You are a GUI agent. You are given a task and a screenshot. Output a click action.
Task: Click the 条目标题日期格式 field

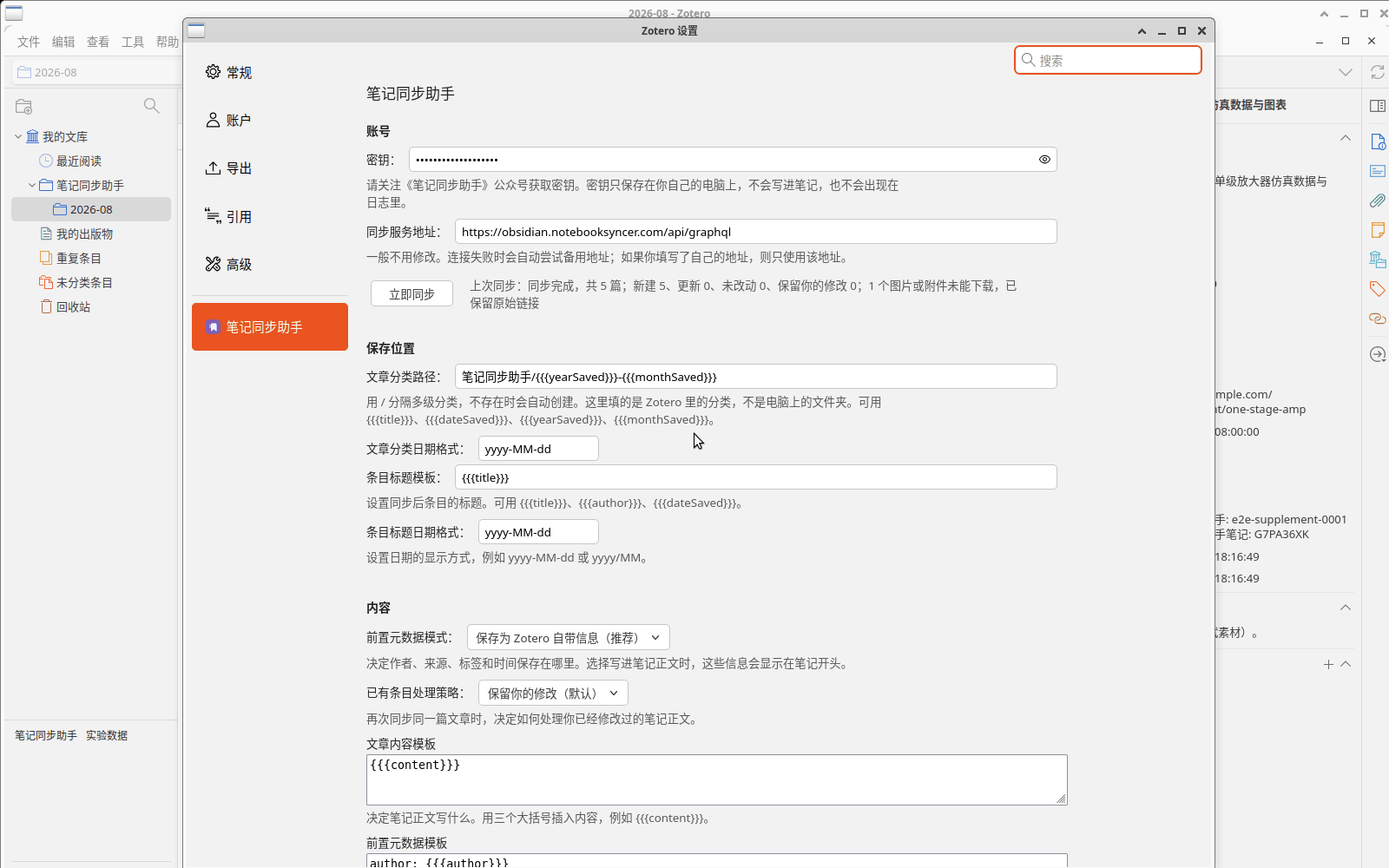pos(538,532)
